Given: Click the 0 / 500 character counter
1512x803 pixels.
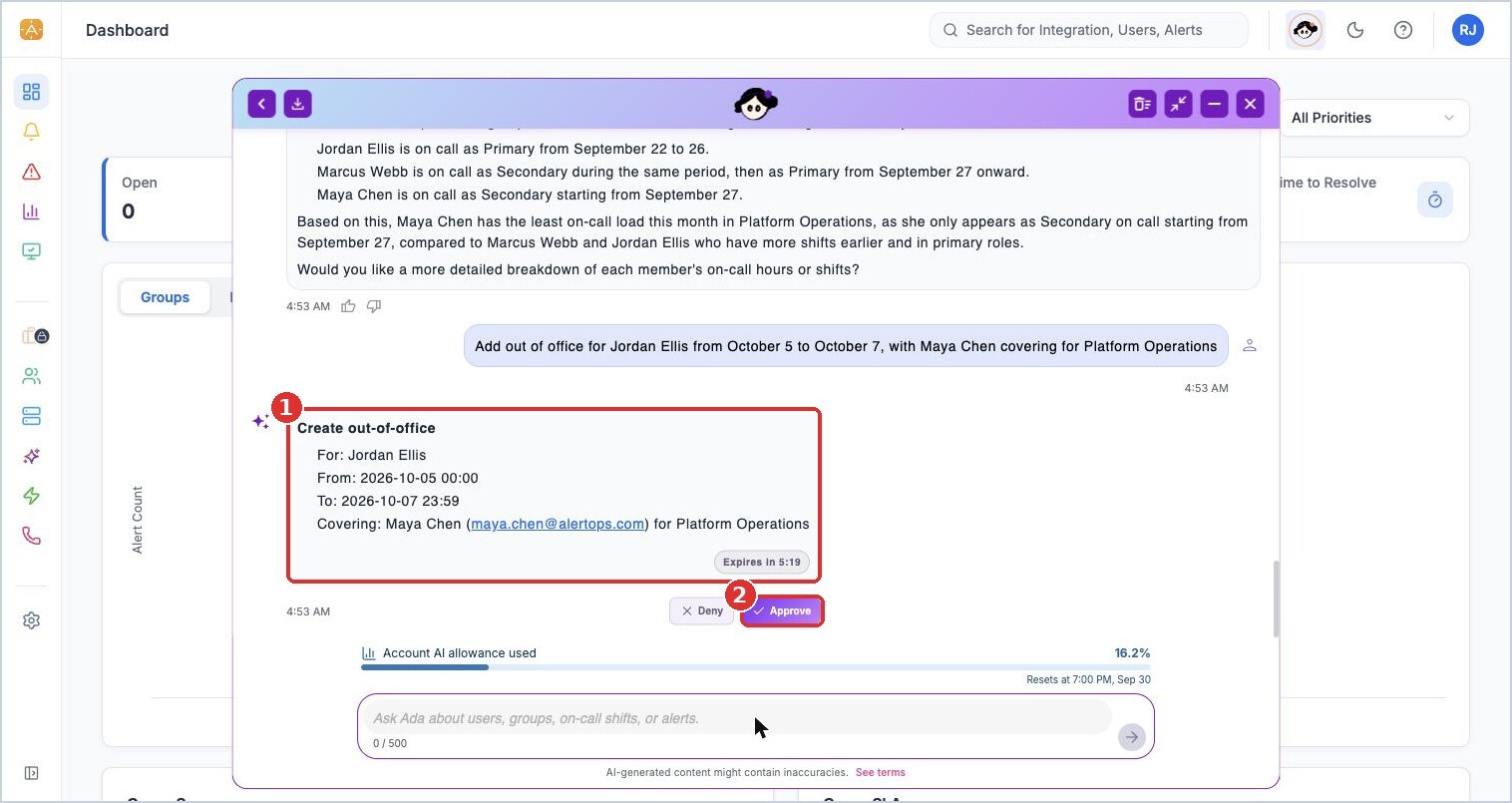Looking at the screenshot, I should coord(390,743).
